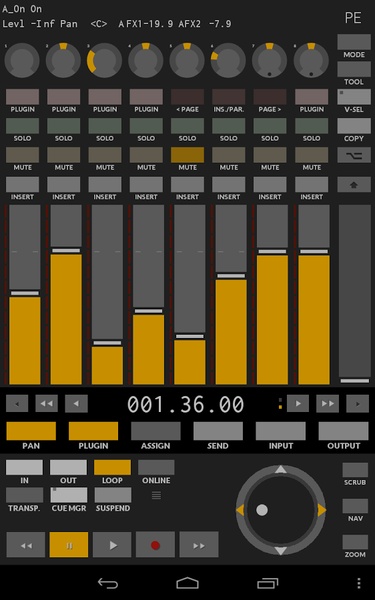
Task: Arm recording with the red record button
Action: coord(155,544)
